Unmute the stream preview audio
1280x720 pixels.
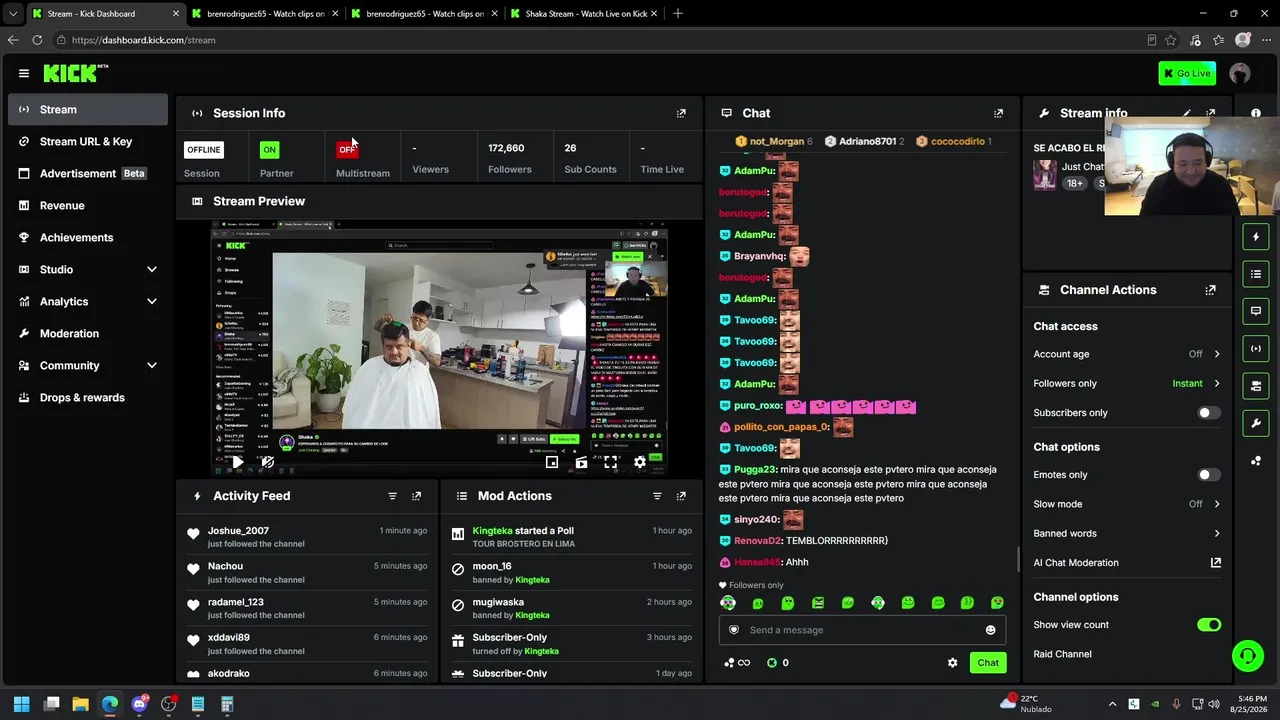point(267,462)
